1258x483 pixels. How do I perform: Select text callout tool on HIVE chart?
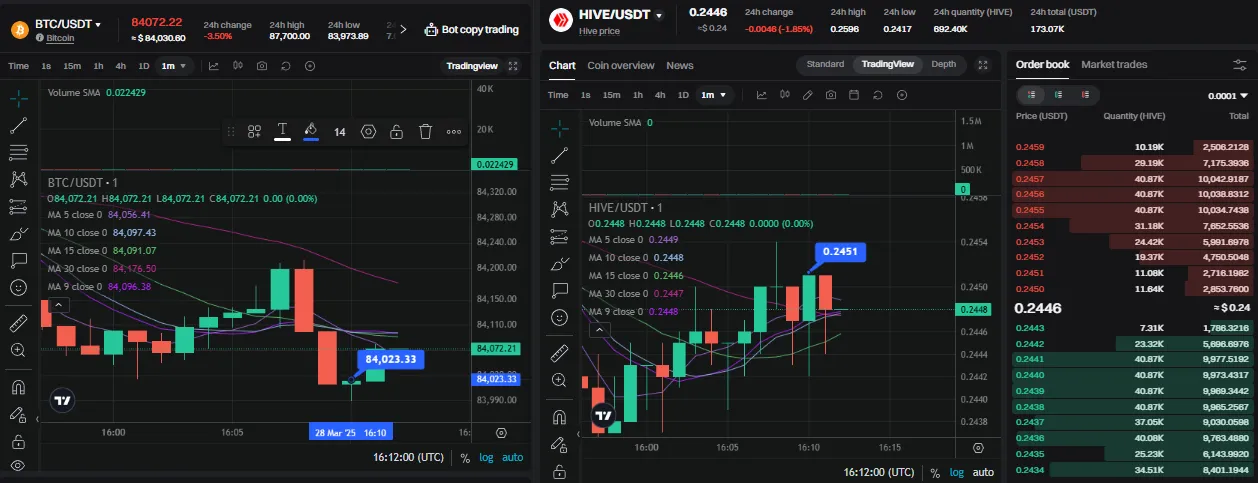tap(559, 290)
